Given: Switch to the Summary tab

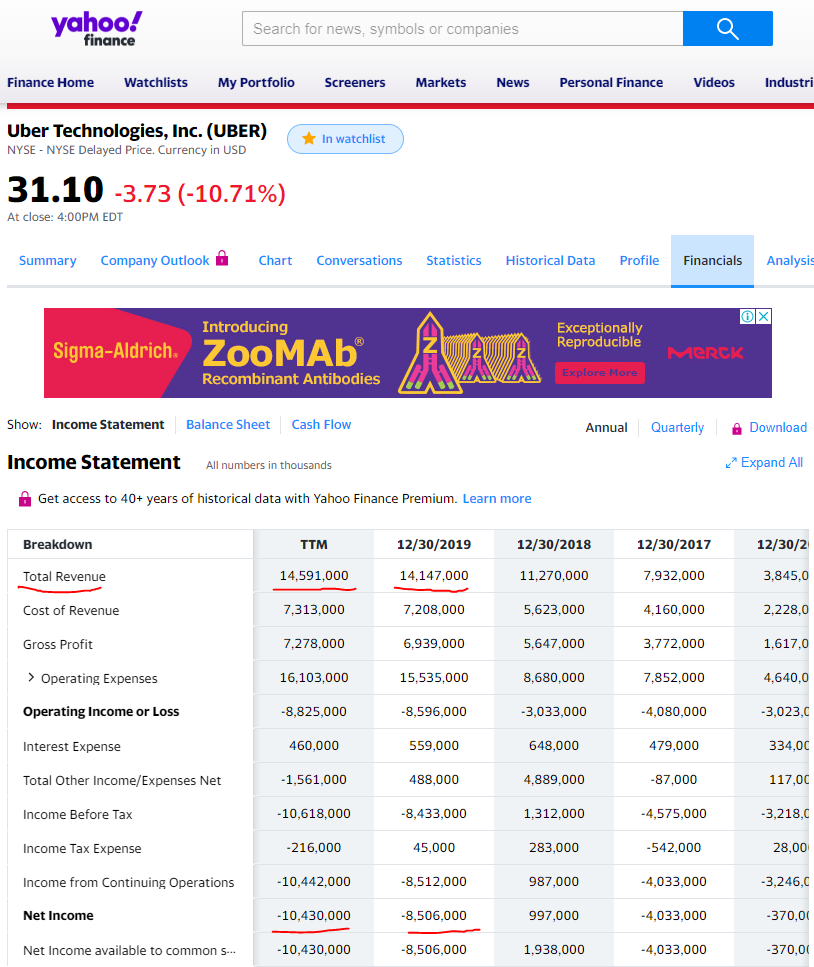Looking at the screenshot, I should pyautogui.click(x=47, y=260).
